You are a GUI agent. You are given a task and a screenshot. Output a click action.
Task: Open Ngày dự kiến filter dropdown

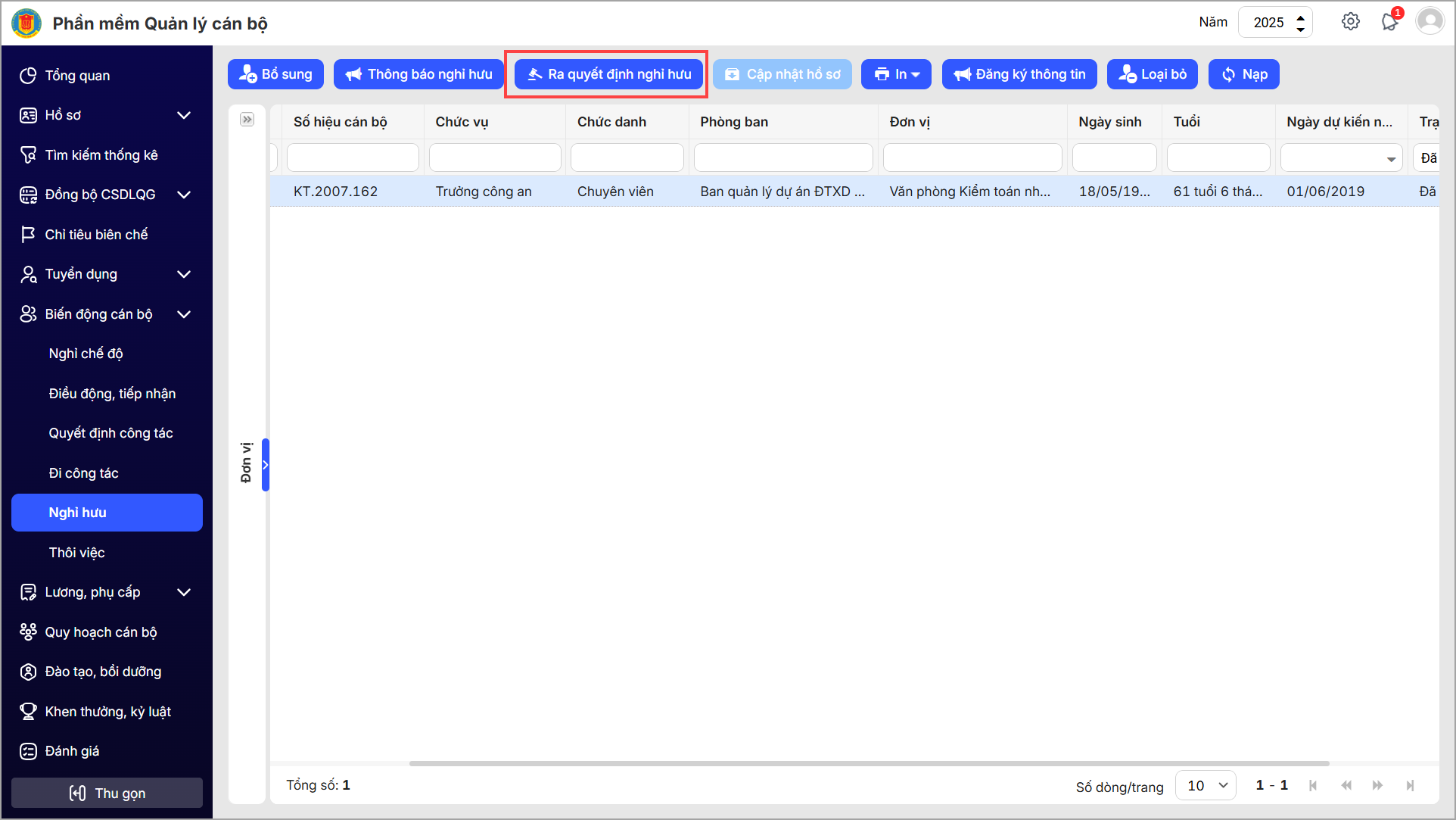(x=1390, y=159)
